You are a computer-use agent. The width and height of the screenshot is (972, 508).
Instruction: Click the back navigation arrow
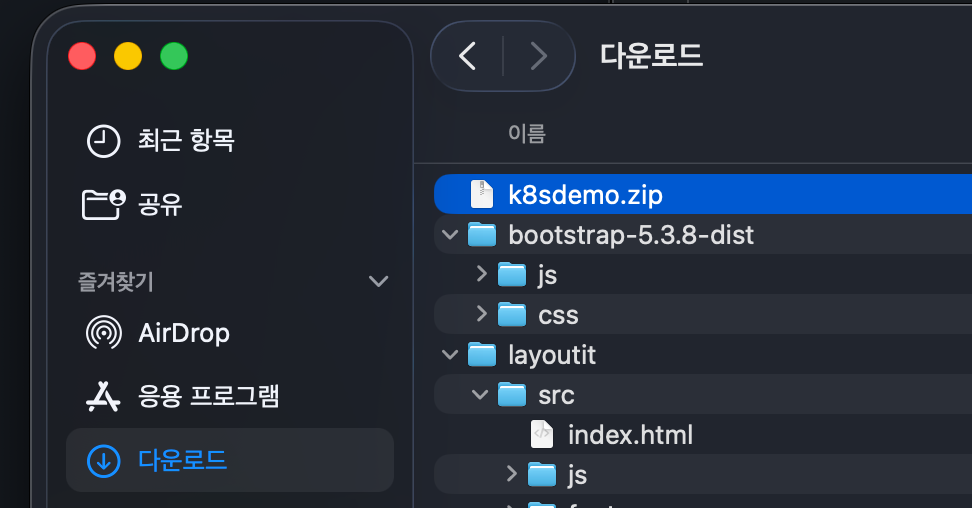pyautogui.click(x=467, y=56)
